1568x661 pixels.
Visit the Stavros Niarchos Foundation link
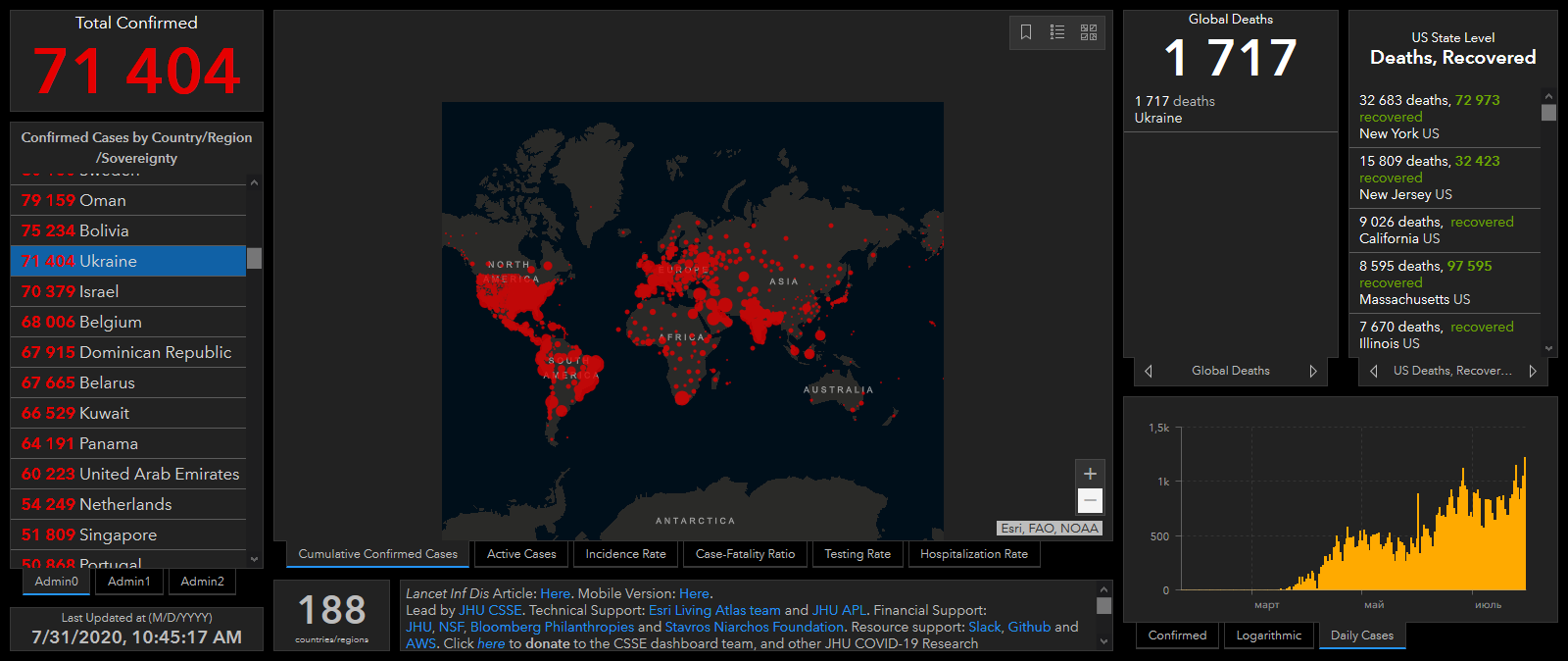[x=754, y=627]
